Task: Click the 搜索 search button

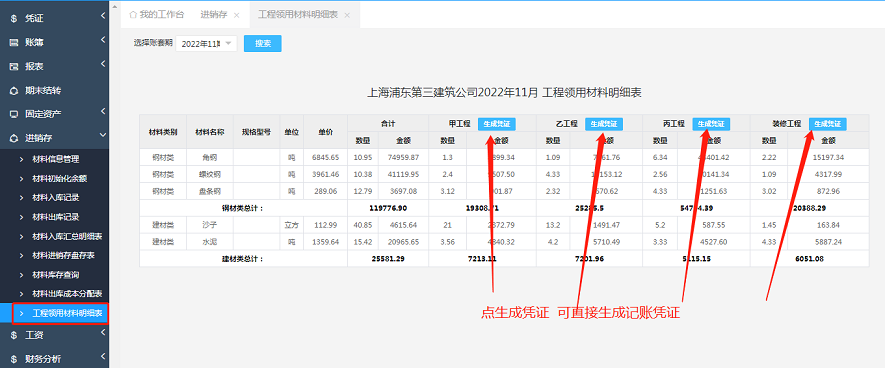Action: 263,43
